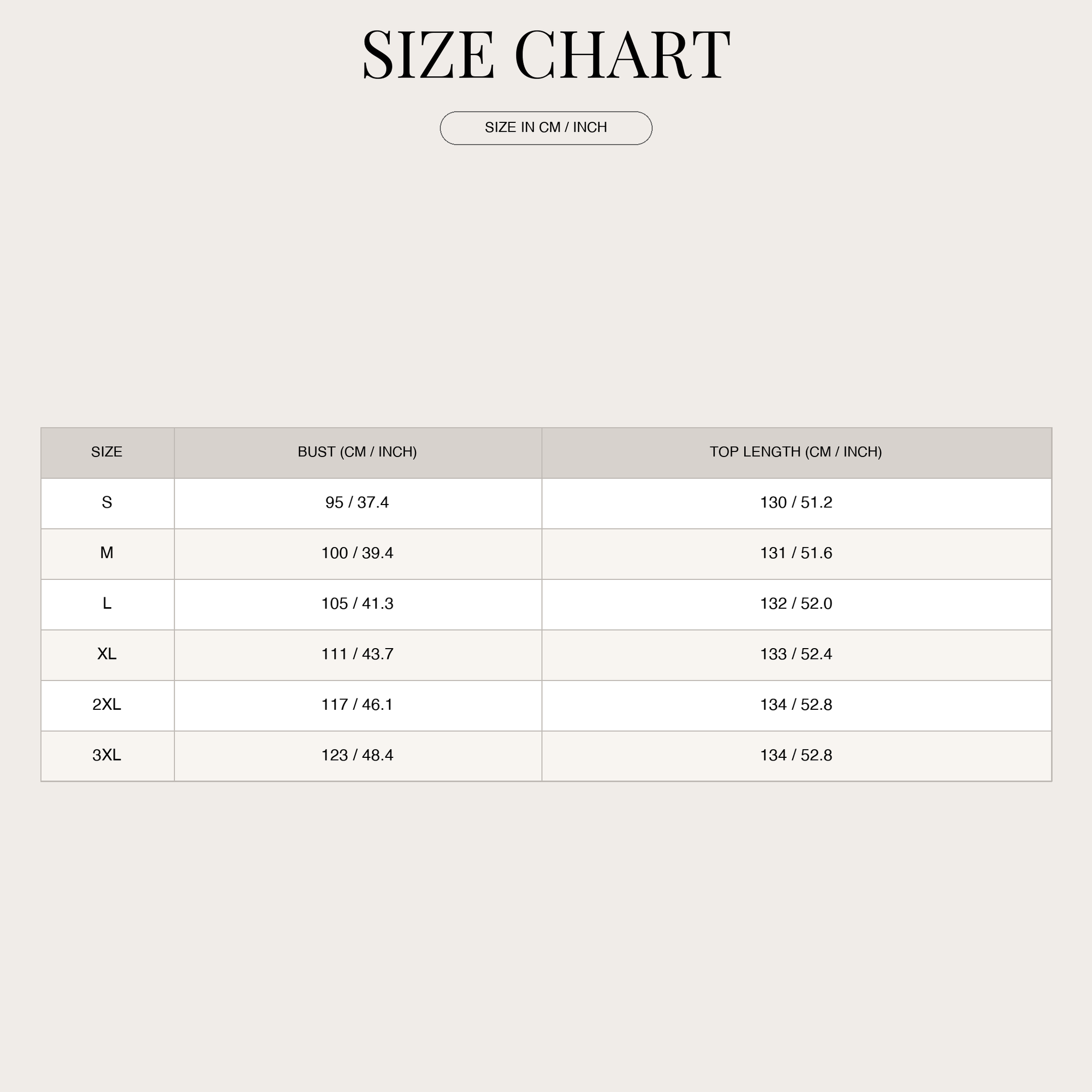Select top length value 132 / 52.0

click(x=796, y=604)
